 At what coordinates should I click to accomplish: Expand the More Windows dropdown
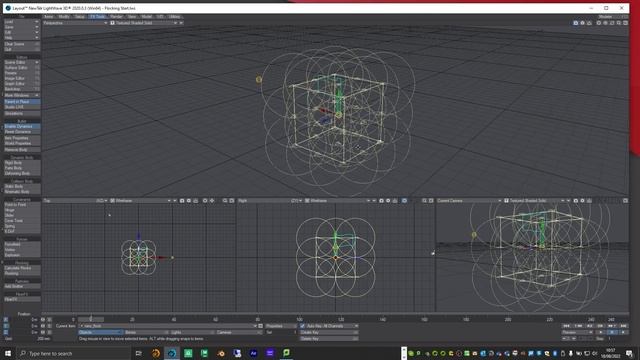37,95
